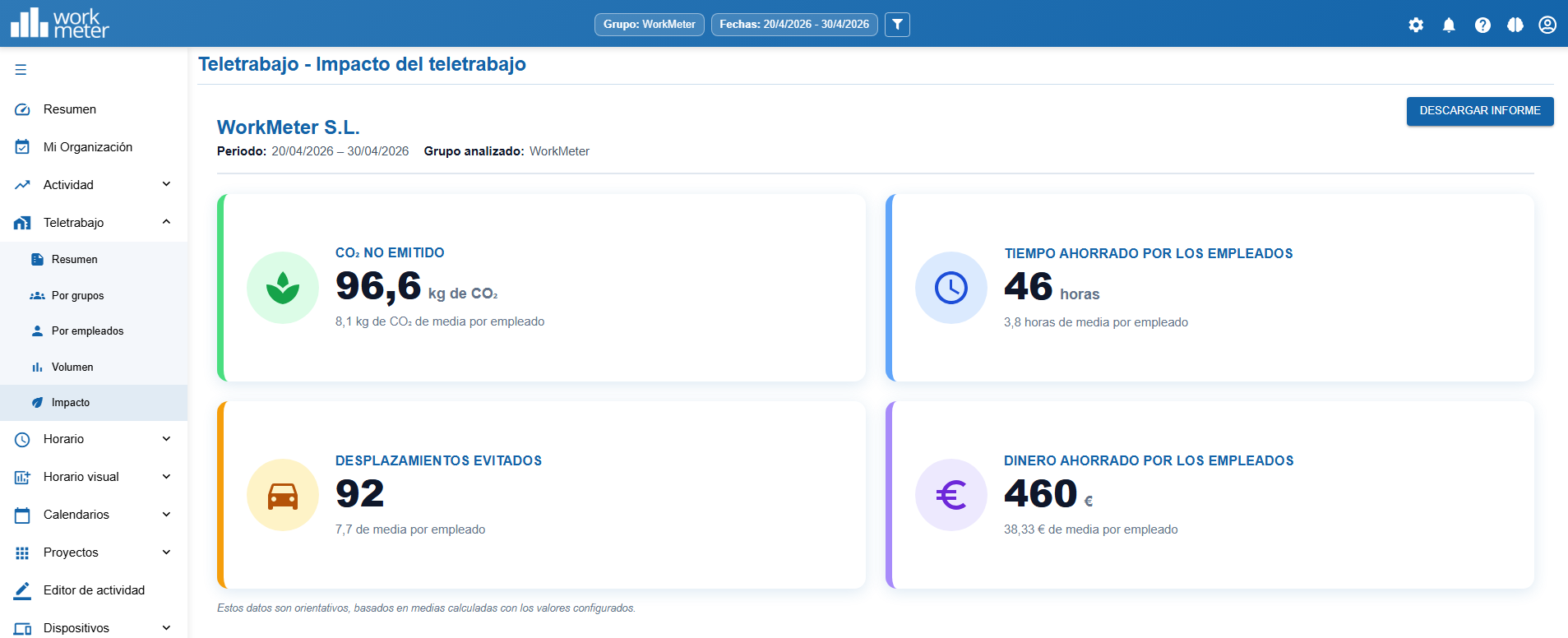Viewport: 1568px width, 638px height.
Task: Expand the Proyectos chevron
Action: tap(166, 552)
